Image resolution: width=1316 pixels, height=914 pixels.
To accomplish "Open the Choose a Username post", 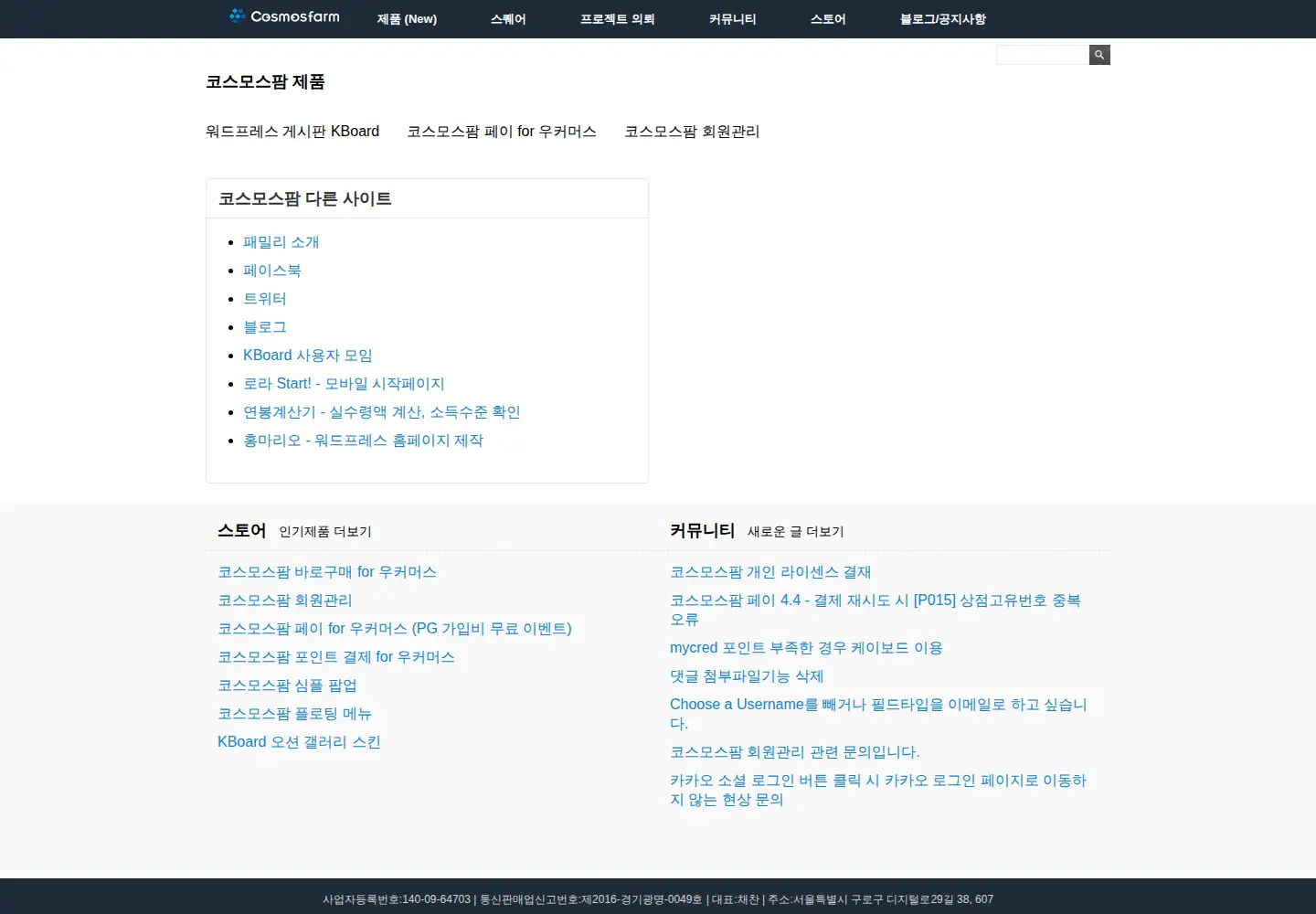I will (x=878, y=714).
